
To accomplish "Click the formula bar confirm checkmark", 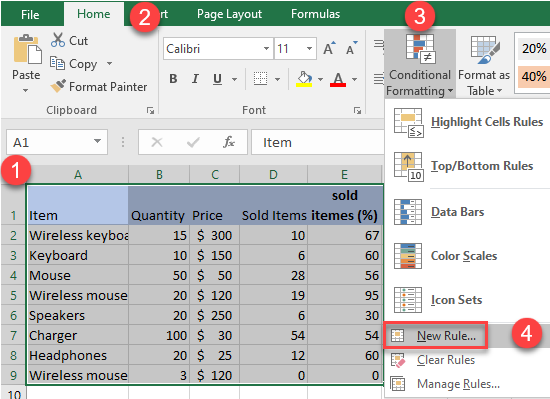I will [193, 142].
